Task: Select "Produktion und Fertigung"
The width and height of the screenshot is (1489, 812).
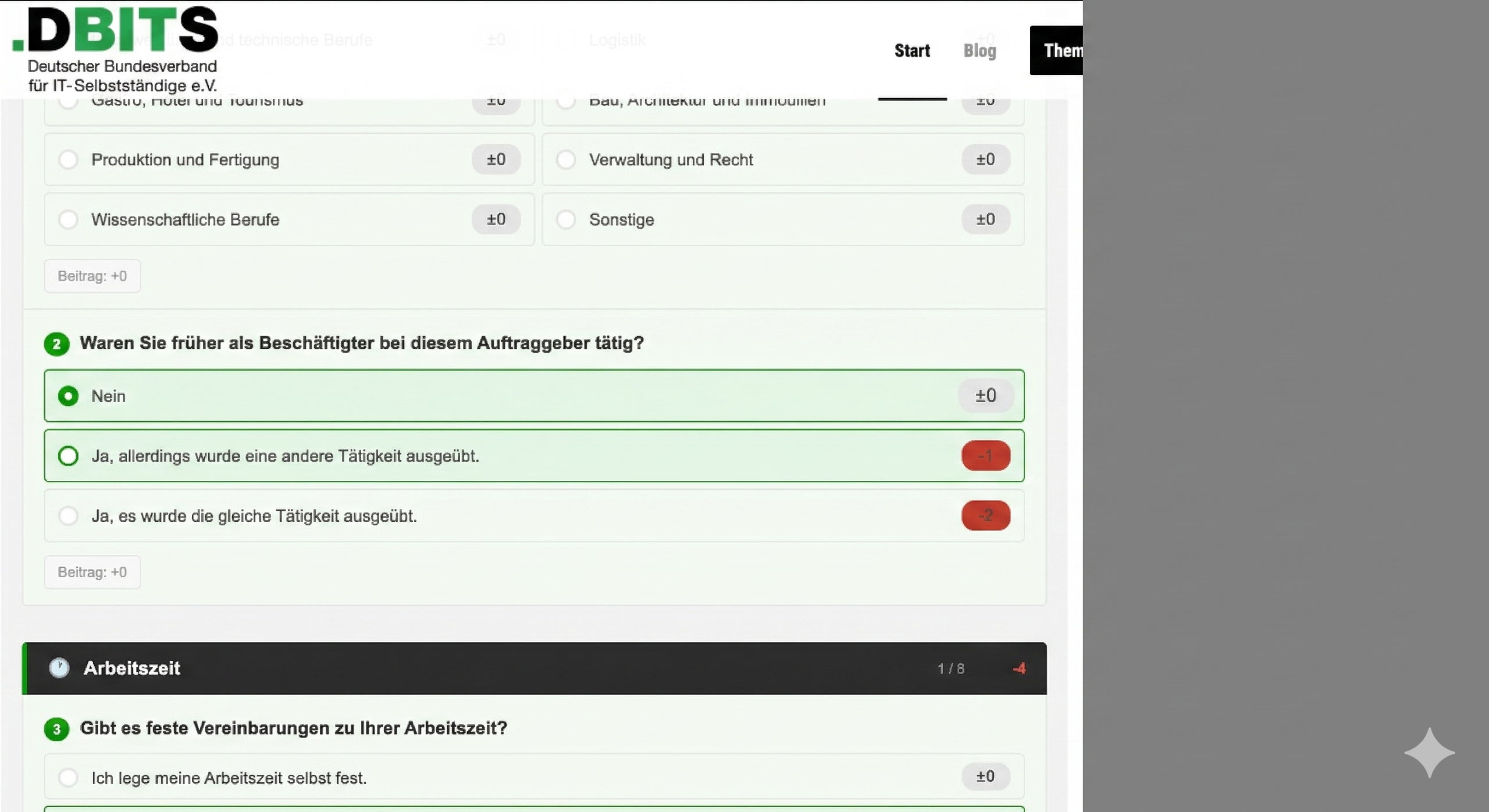Action: click(69, 159)
